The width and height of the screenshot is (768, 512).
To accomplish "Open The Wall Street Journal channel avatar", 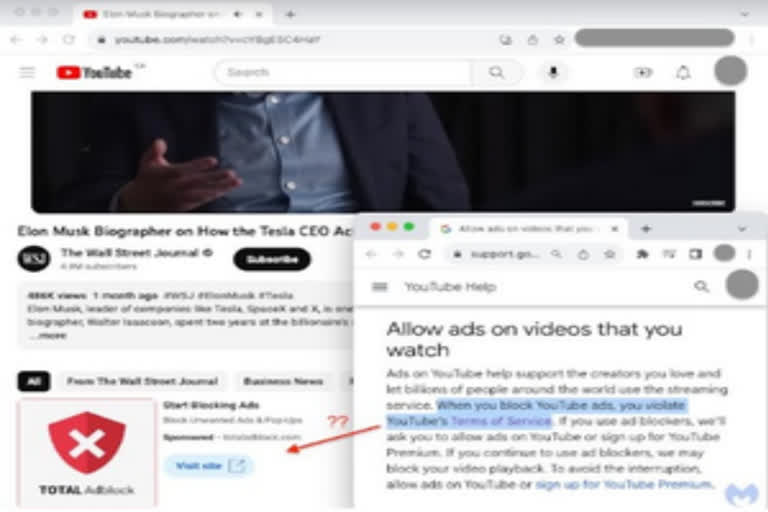I will [34, 258].
